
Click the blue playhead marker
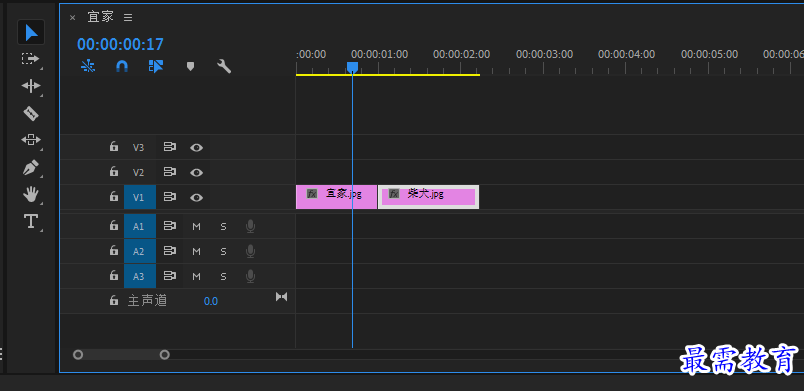(352, 68)
